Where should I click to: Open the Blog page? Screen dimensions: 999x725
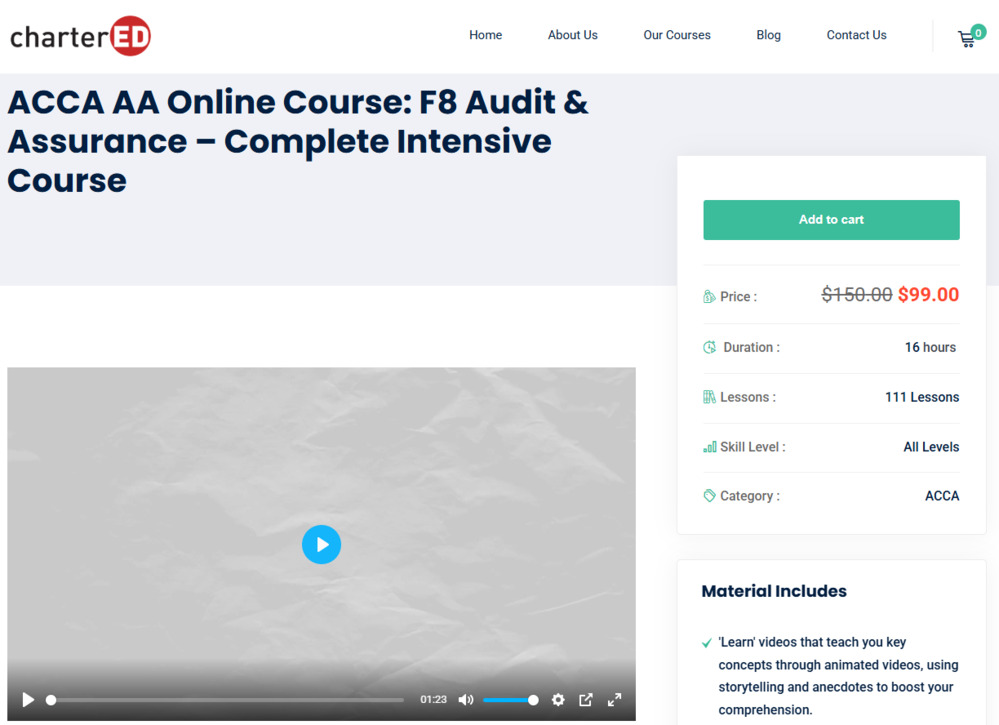click(x=768, y=35)
